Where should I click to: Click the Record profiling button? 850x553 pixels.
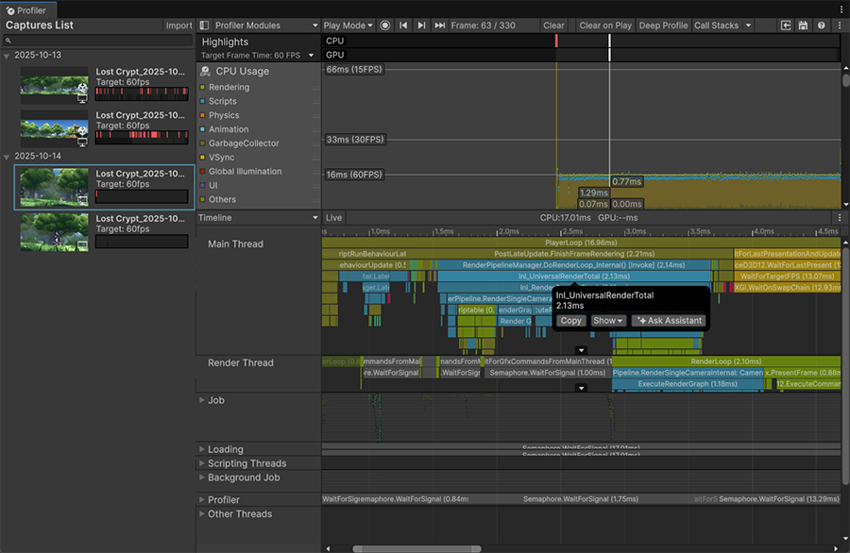(x=385, y=25)
